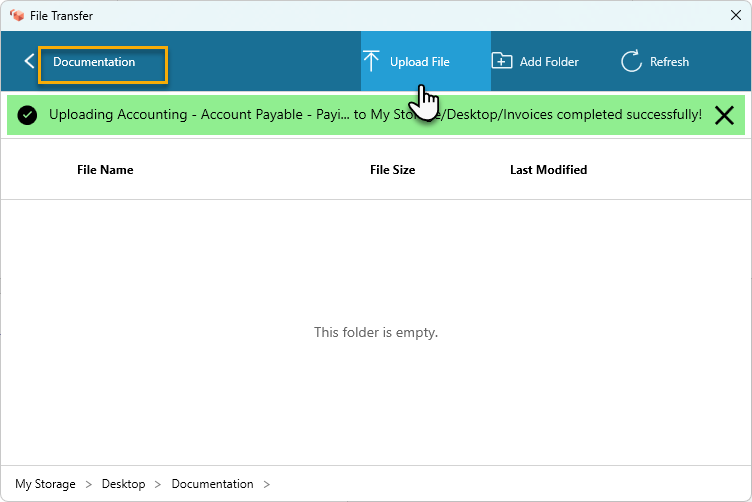Click the File Transfer app logo
Image resolution: width=752 pixels, height=502 pixels.
pyautogui.click(x=17, y=15)
